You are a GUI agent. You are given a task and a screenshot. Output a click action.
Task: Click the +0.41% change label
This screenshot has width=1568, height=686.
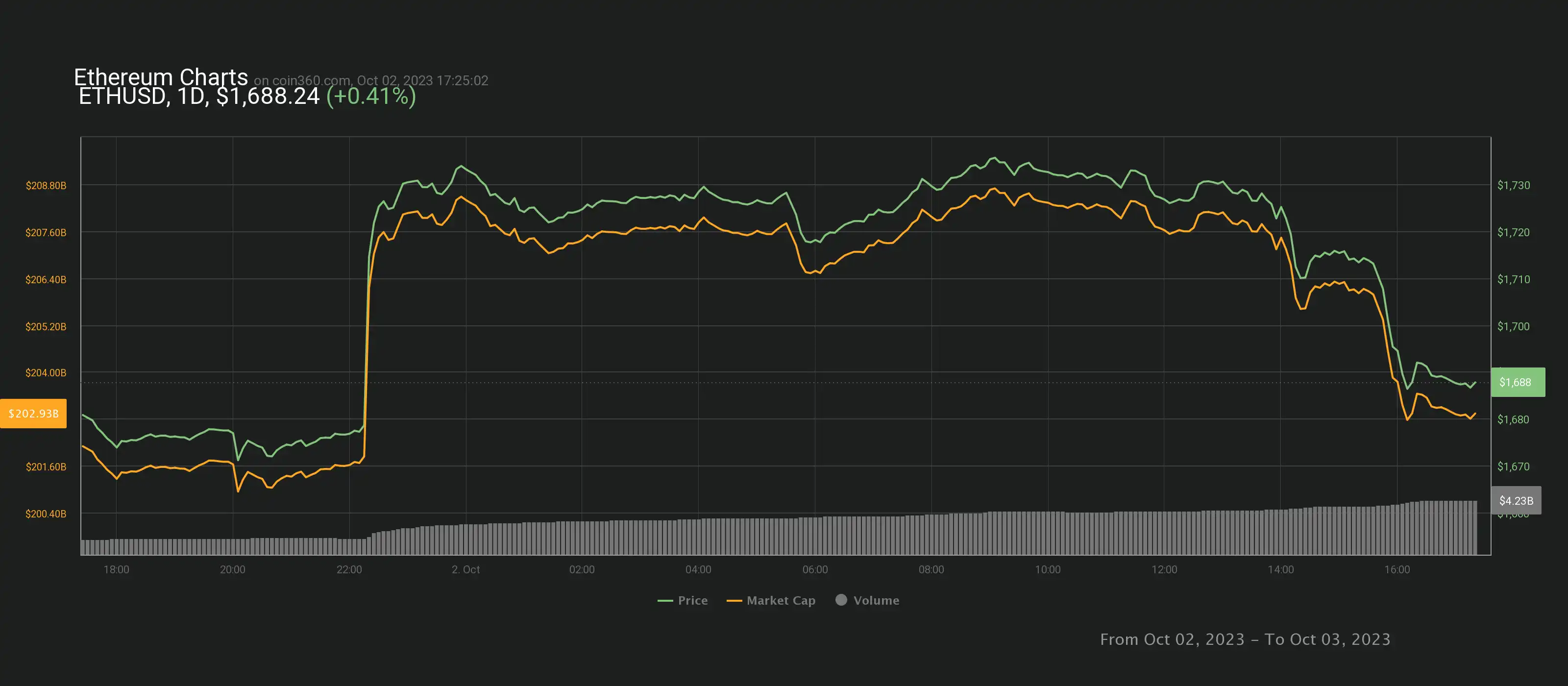click(371, 96)
